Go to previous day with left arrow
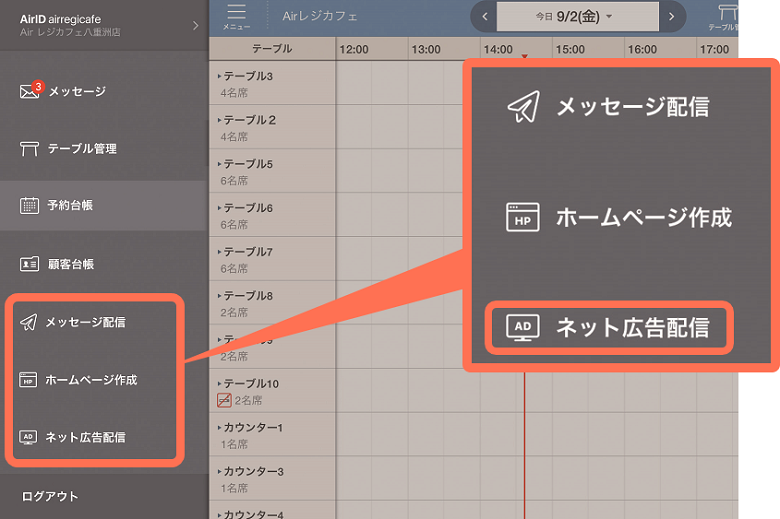 pos(485,16)
